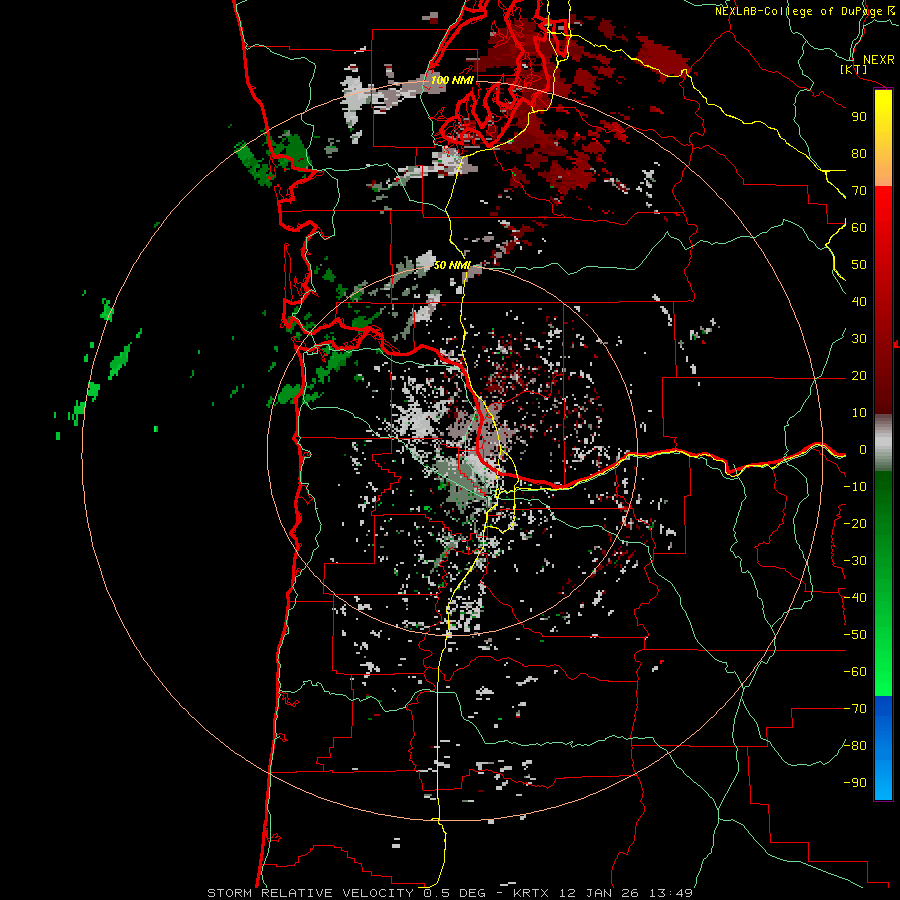Select the 70 value on velocity scale

859,191
